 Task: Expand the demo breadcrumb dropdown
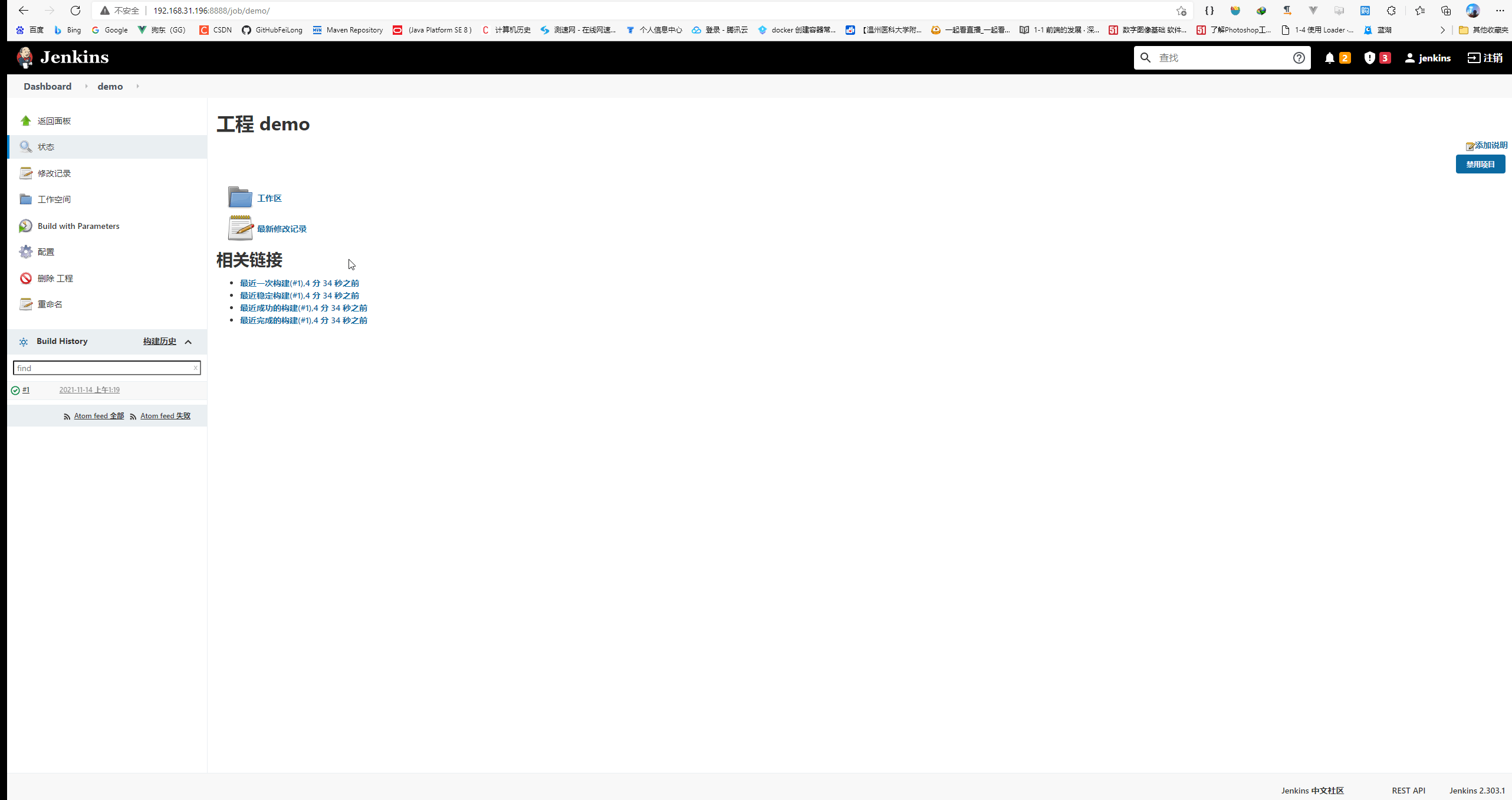point(137,86)
